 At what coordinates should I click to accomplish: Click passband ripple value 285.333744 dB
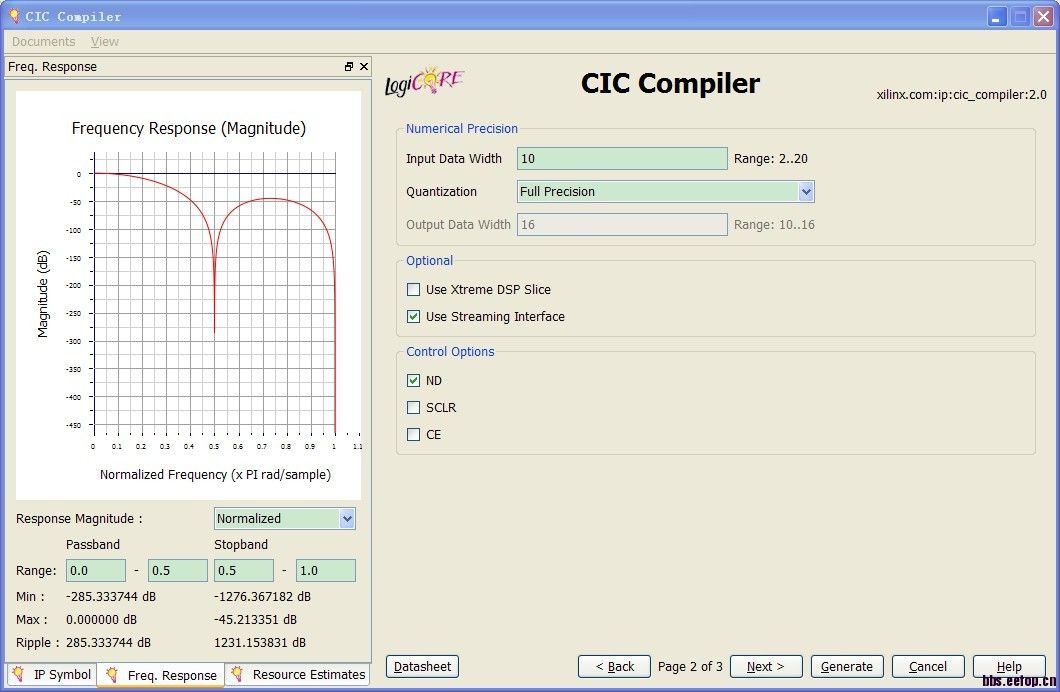(x=108, y=642)
